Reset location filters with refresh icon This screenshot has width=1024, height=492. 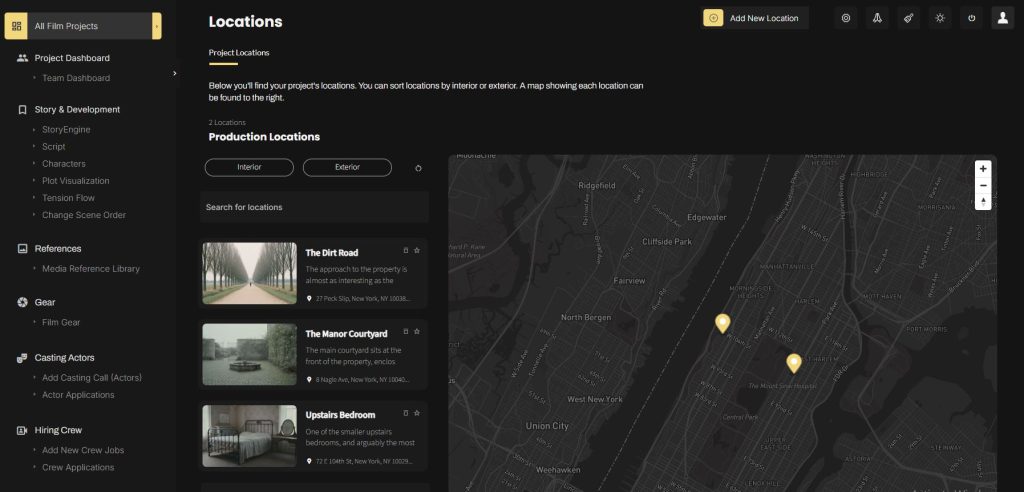tap(419, 168)
